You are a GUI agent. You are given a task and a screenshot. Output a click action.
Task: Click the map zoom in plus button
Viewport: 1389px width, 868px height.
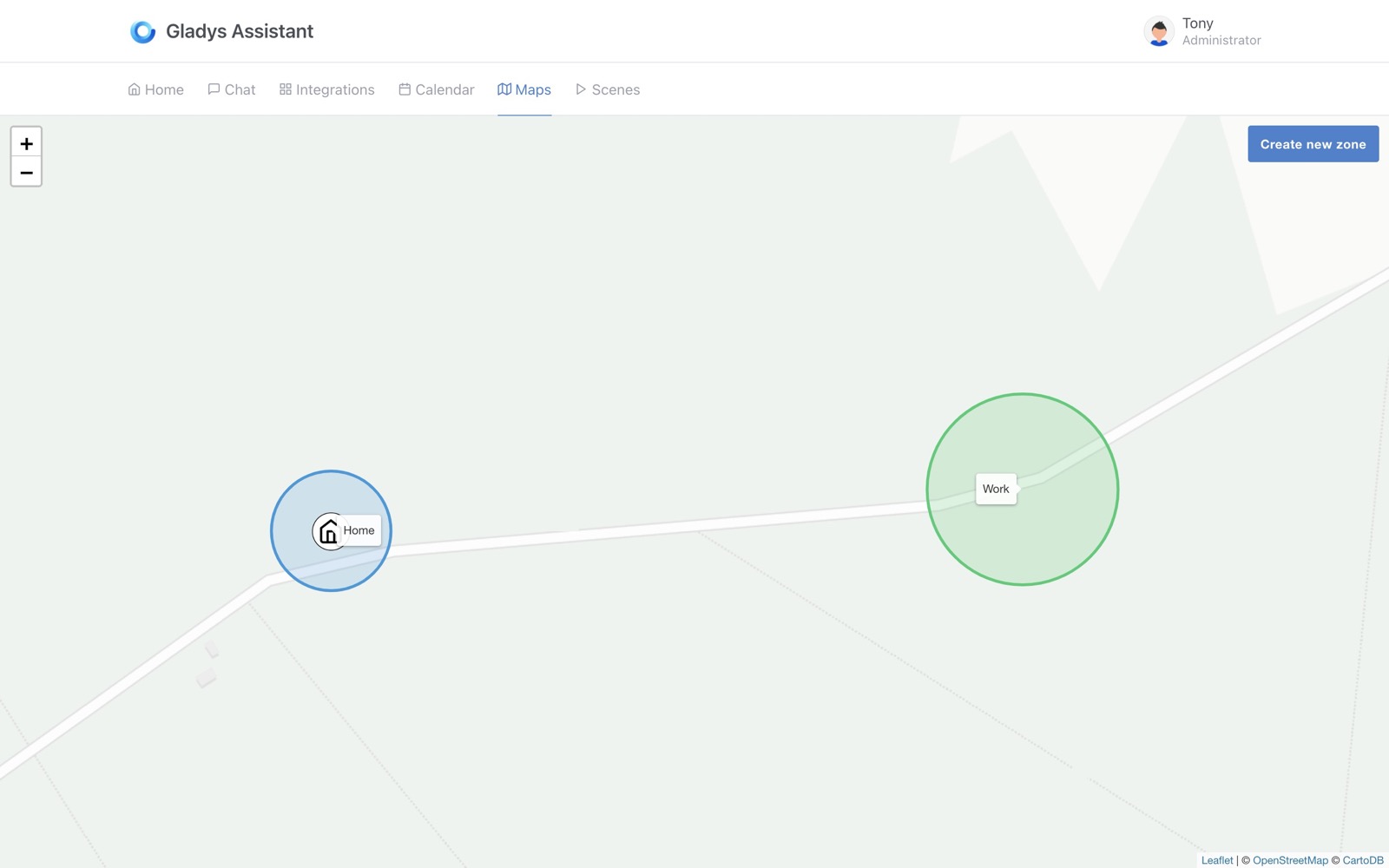click(x=26, y=143)
